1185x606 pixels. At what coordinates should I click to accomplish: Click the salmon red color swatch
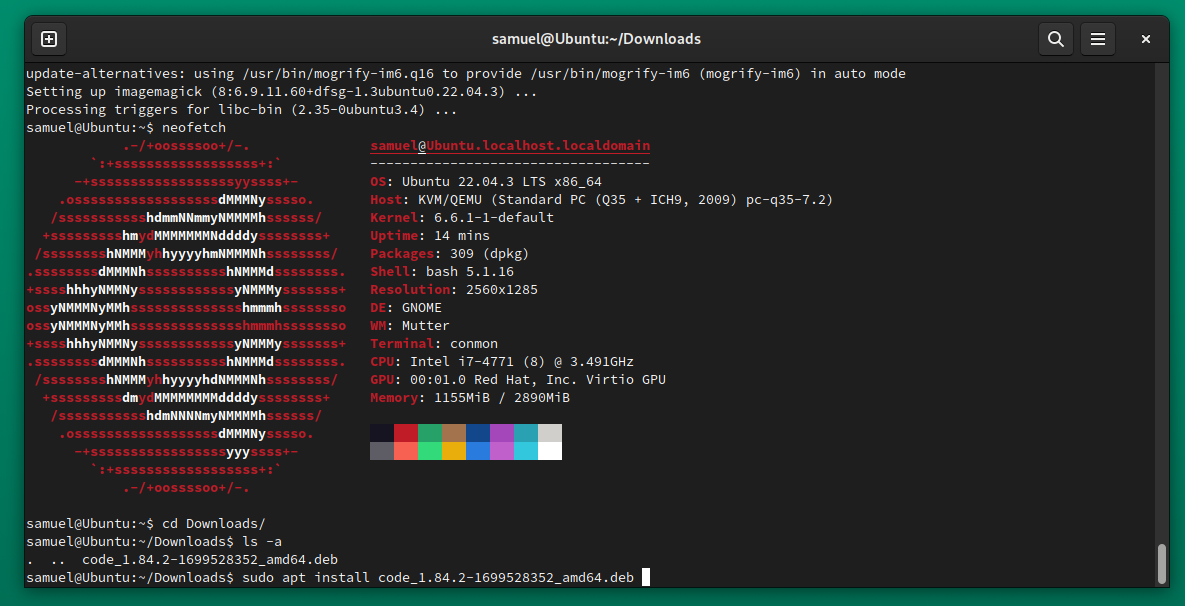pos(406,451)
